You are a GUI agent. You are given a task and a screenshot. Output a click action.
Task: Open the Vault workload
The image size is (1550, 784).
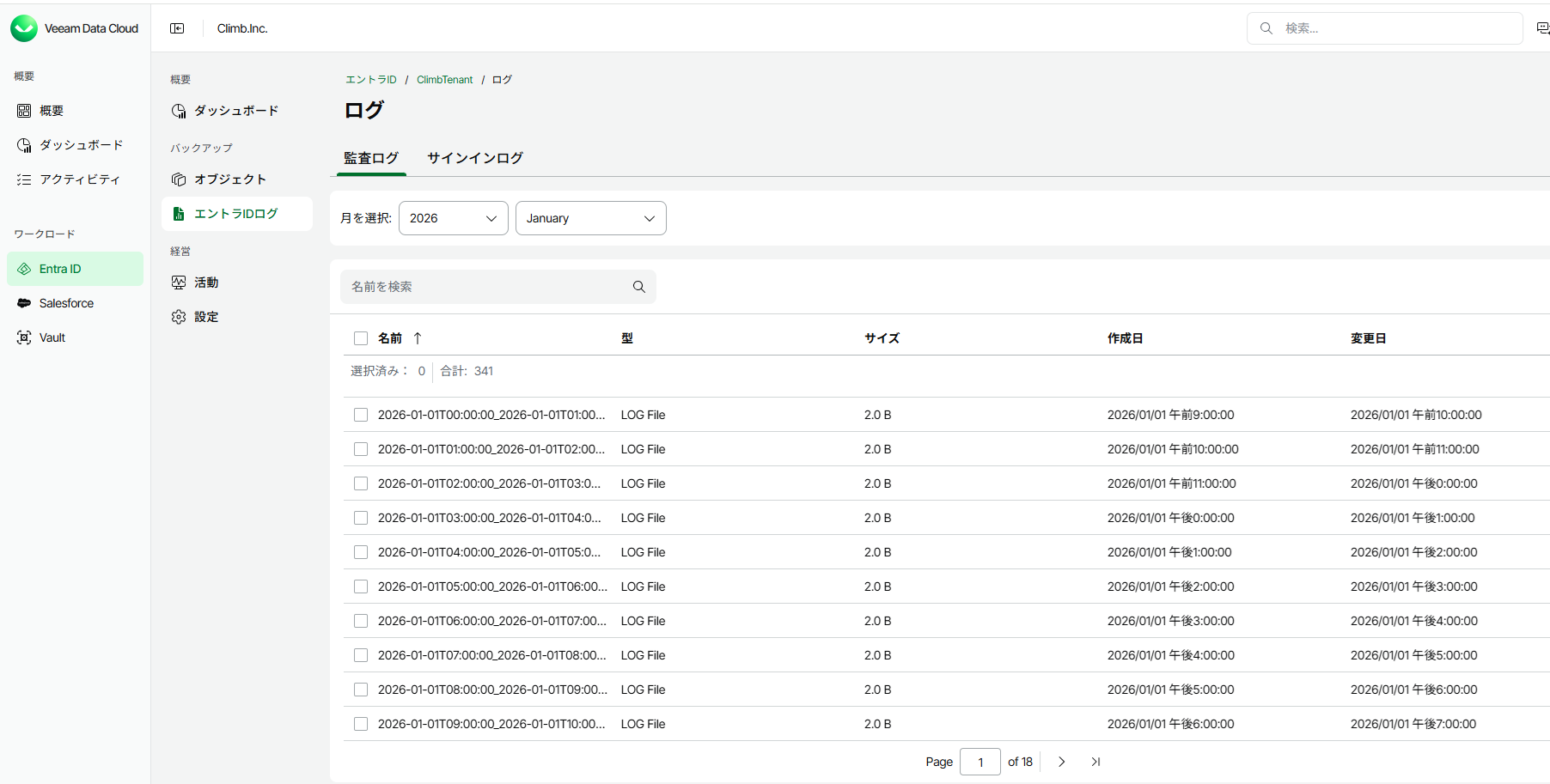pyautogui.click(x=52, y=337)
